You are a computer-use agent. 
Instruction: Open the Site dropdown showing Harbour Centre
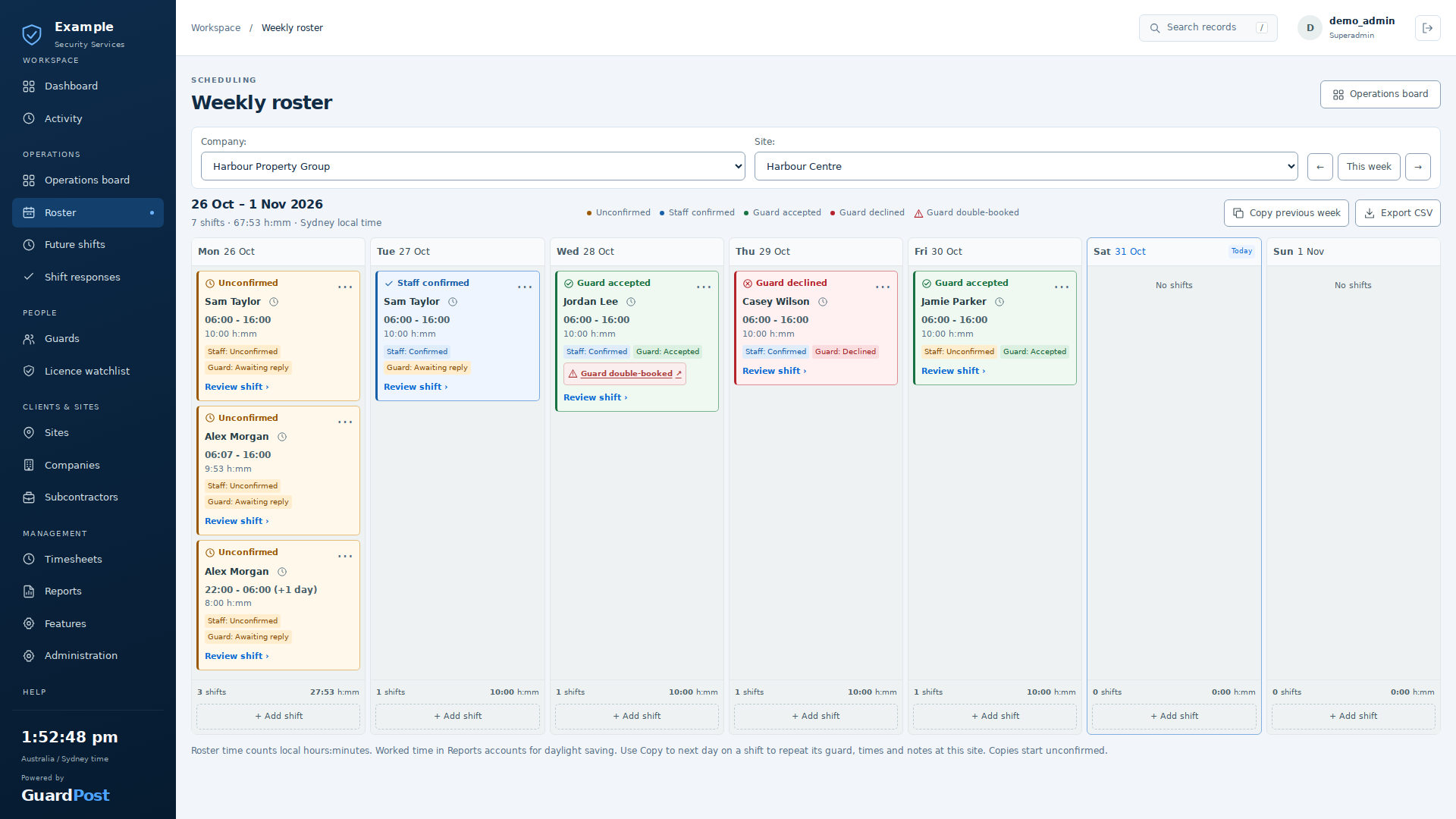[x=1026, y=166]
